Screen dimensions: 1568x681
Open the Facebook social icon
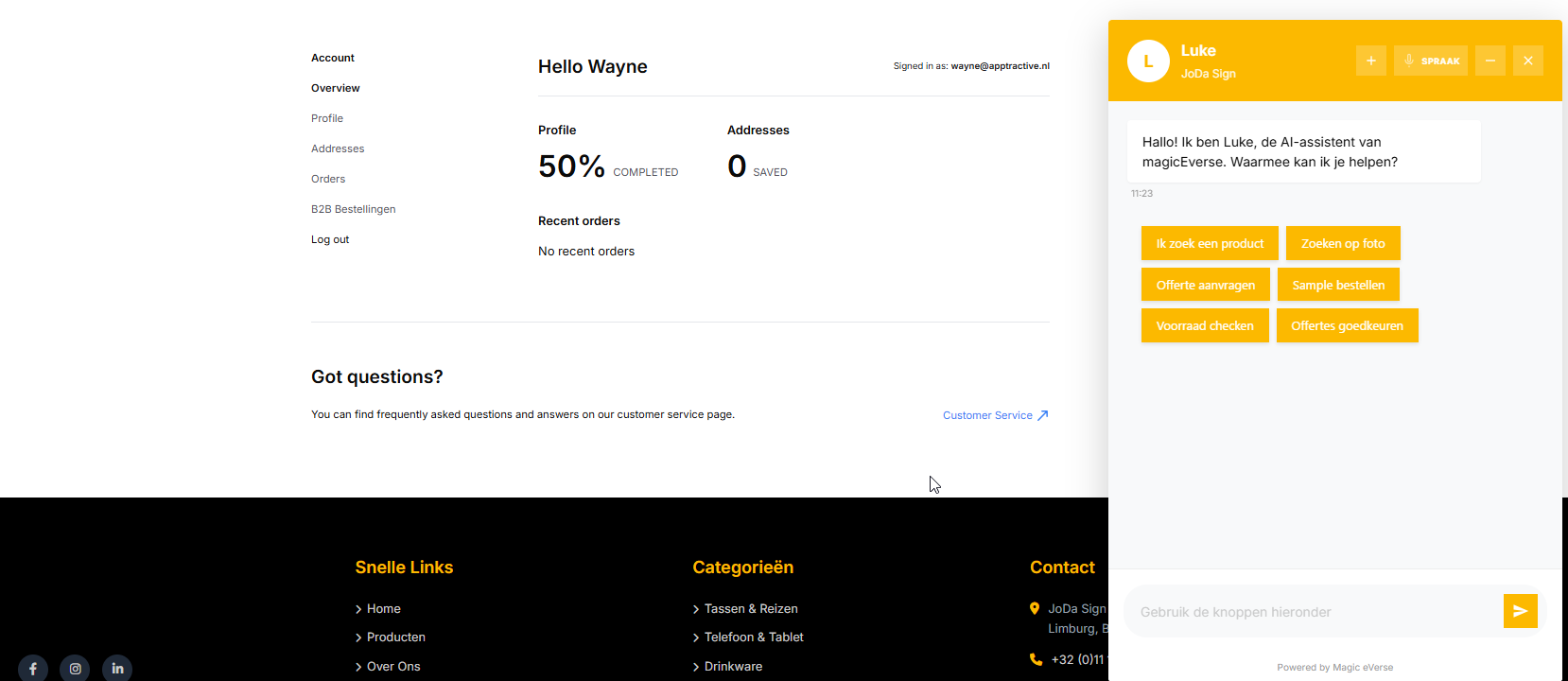33,668
